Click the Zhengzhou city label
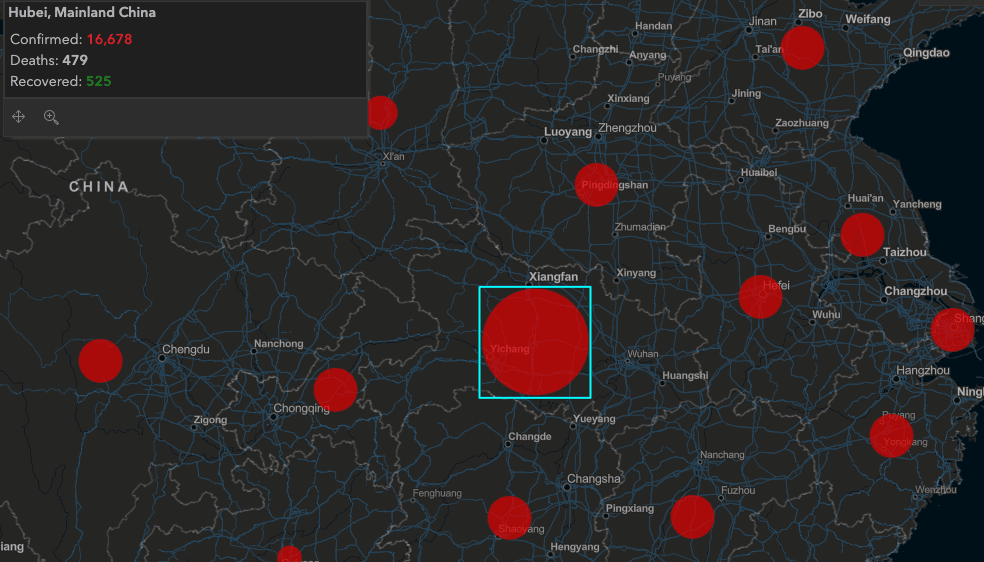 (x=627, y=128)
